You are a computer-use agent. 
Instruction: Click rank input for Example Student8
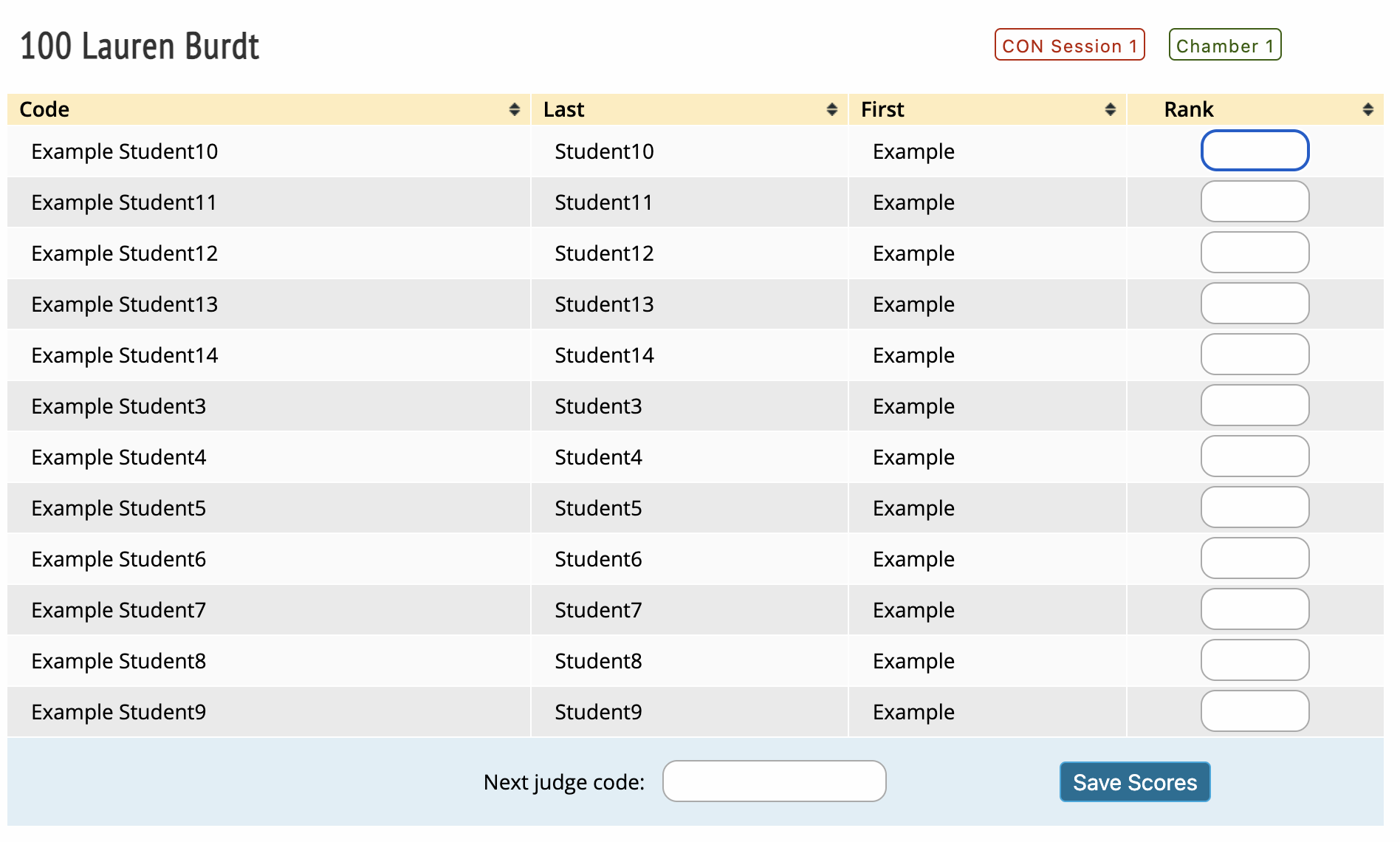pos(1255,660)
